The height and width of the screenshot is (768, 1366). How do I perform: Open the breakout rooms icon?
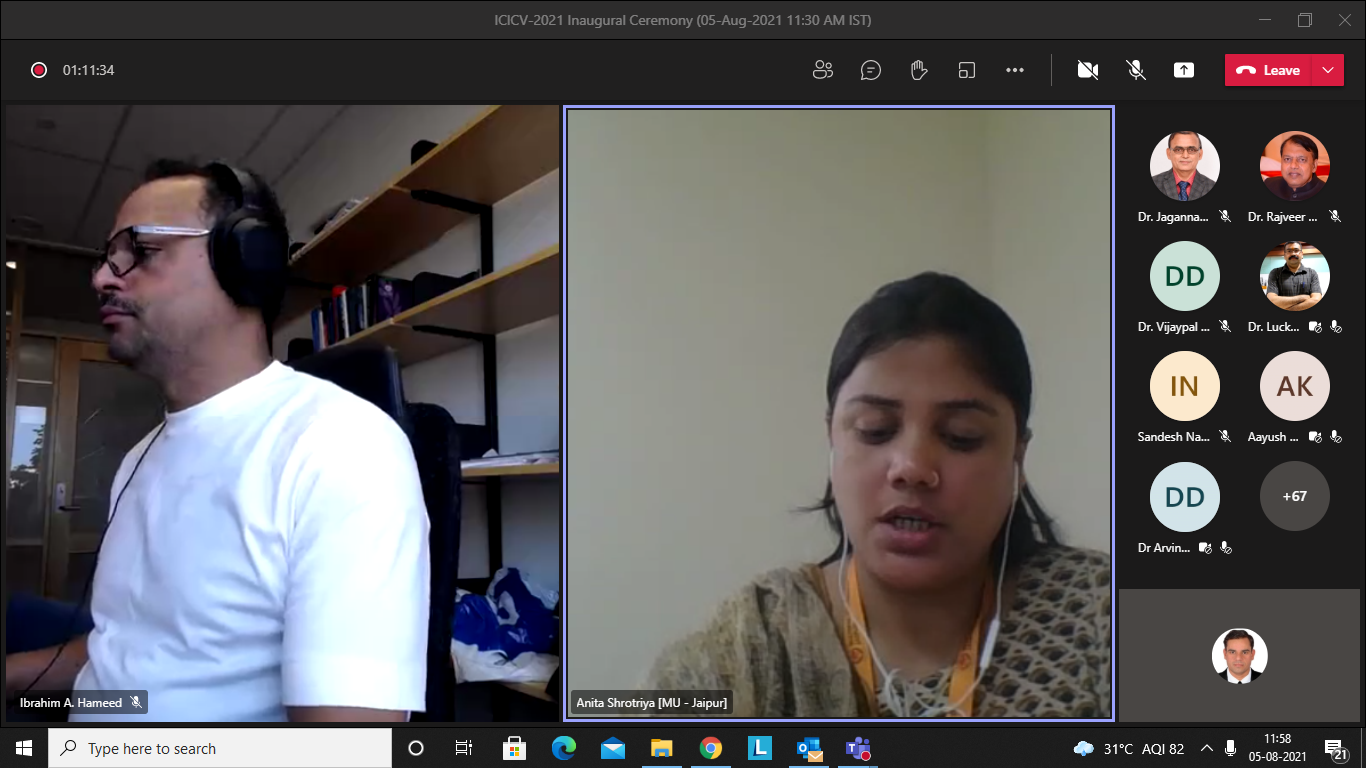click(967, 70)
